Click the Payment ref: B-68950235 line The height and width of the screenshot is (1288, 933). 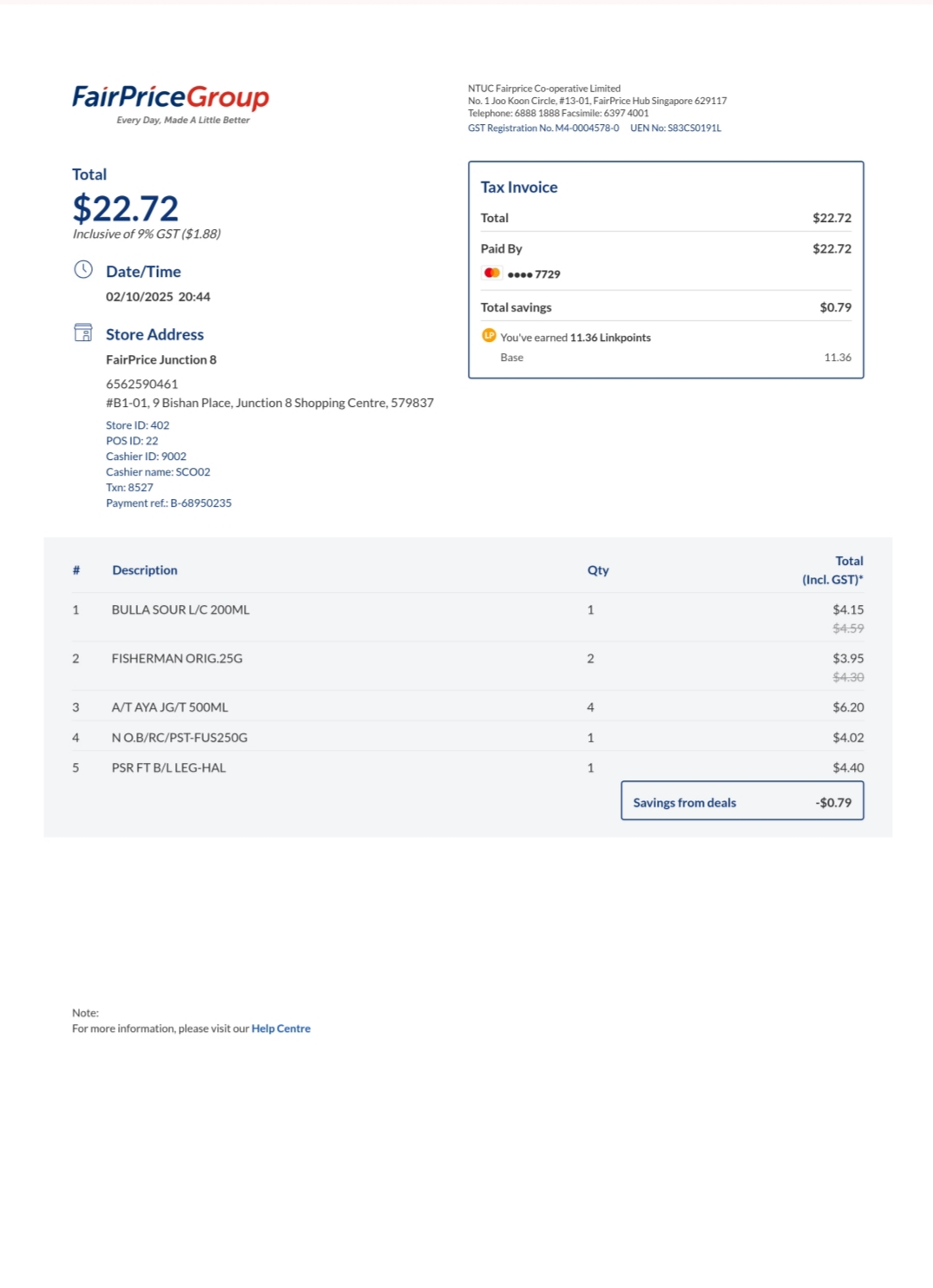(x=168, y=503)
